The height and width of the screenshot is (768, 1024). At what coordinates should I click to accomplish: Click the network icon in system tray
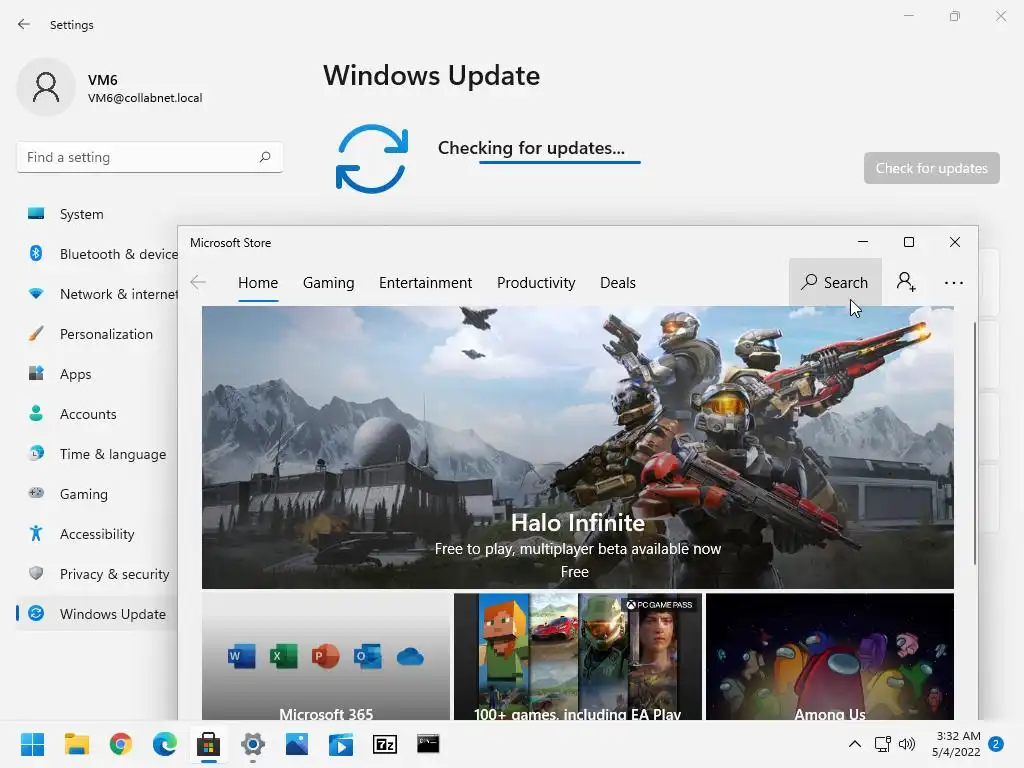point(882,744)
